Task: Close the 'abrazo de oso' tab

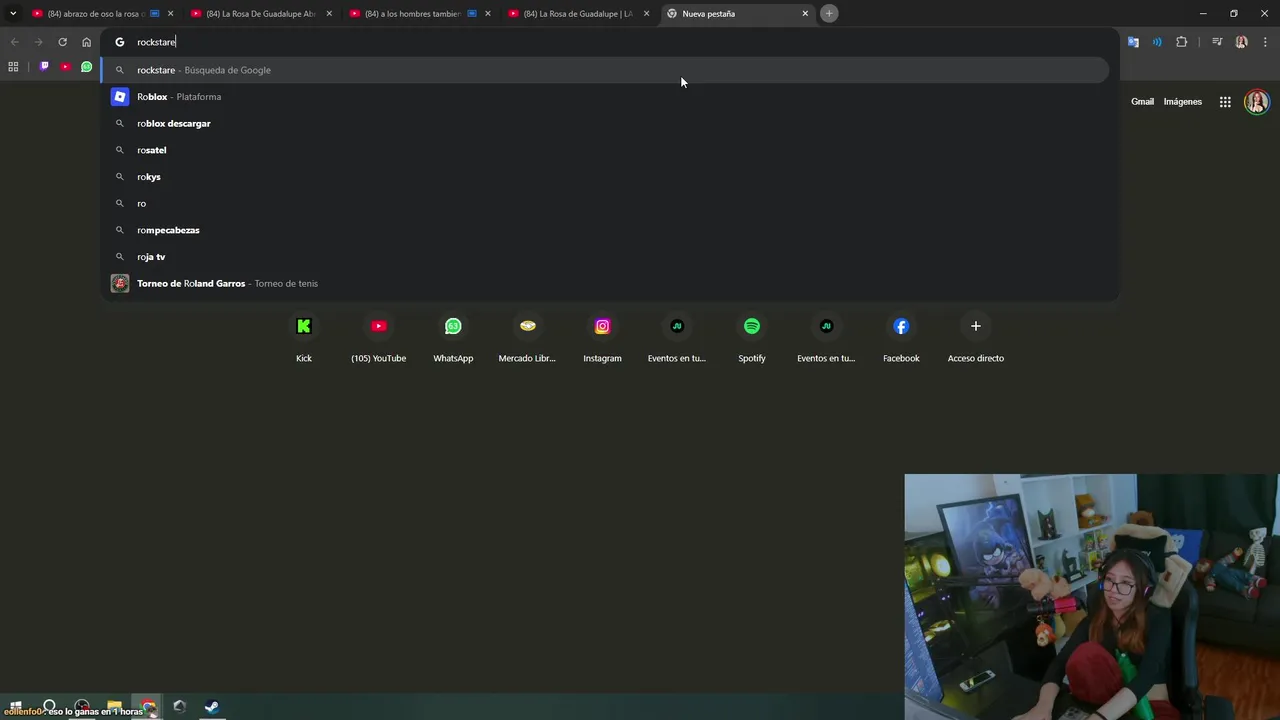Action: tap(170, 13)
